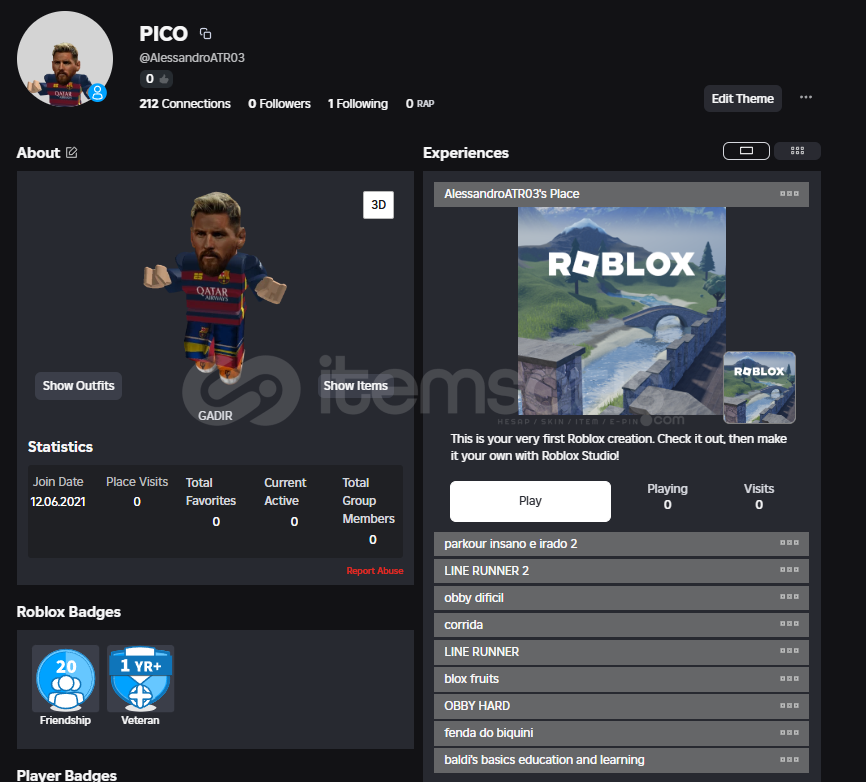Open 1 Following list
The width and height of the screenshot is (866, 782).
tap(358, 104)
